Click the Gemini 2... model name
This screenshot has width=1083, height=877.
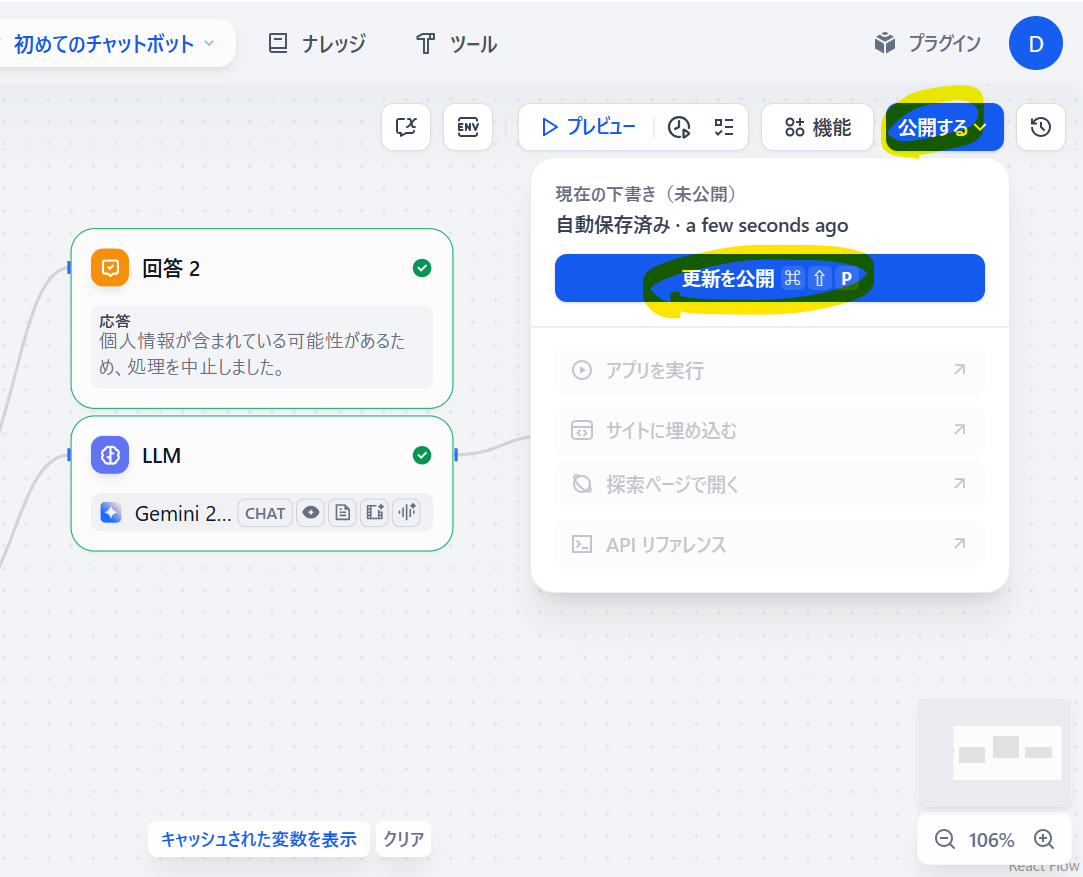coord(183,513)
